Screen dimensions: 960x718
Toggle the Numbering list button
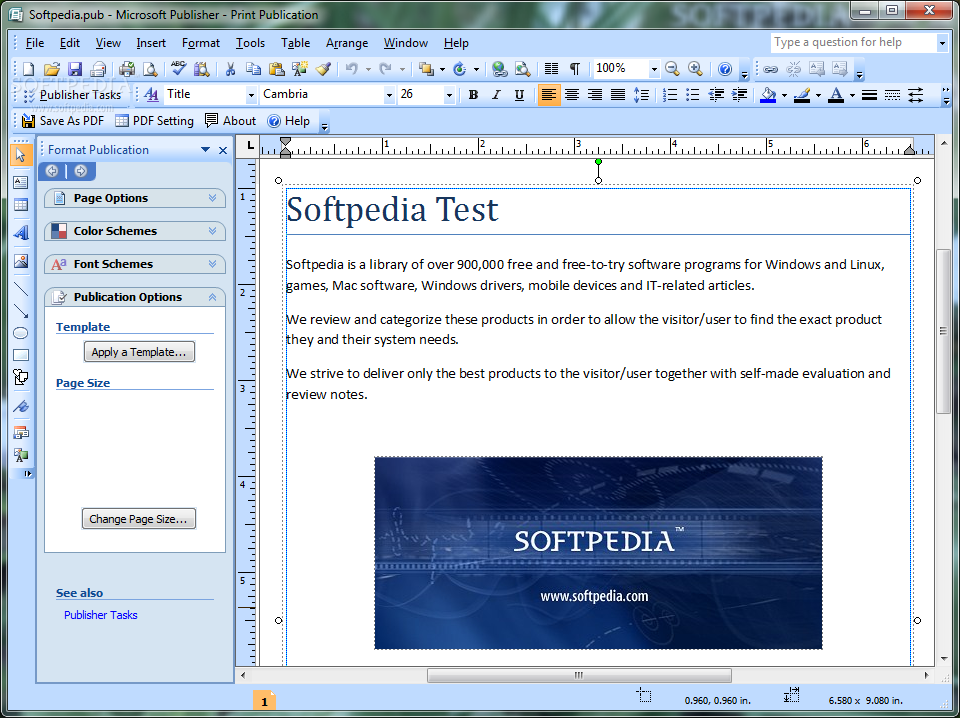(x=670, y=95)
